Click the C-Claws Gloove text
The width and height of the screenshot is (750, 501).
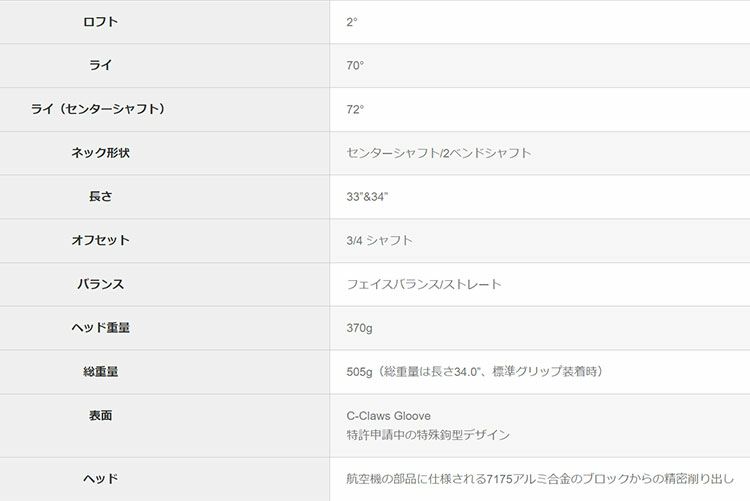(x=388, y=415)
